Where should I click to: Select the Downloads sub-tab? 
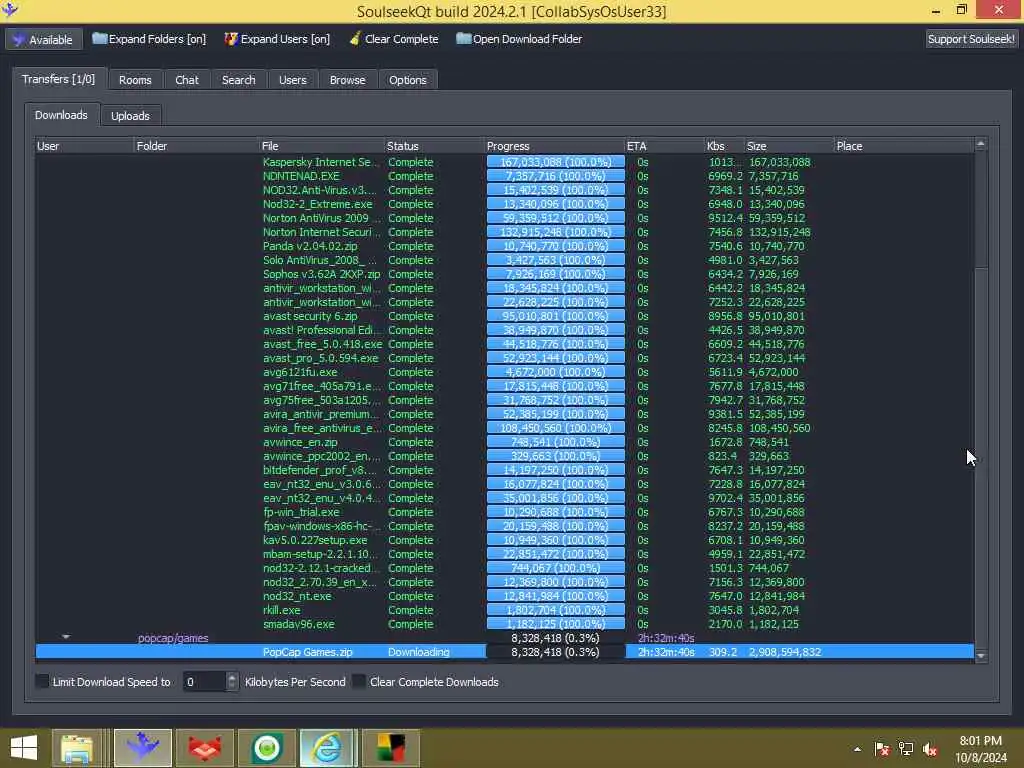(x=61, y=115)
